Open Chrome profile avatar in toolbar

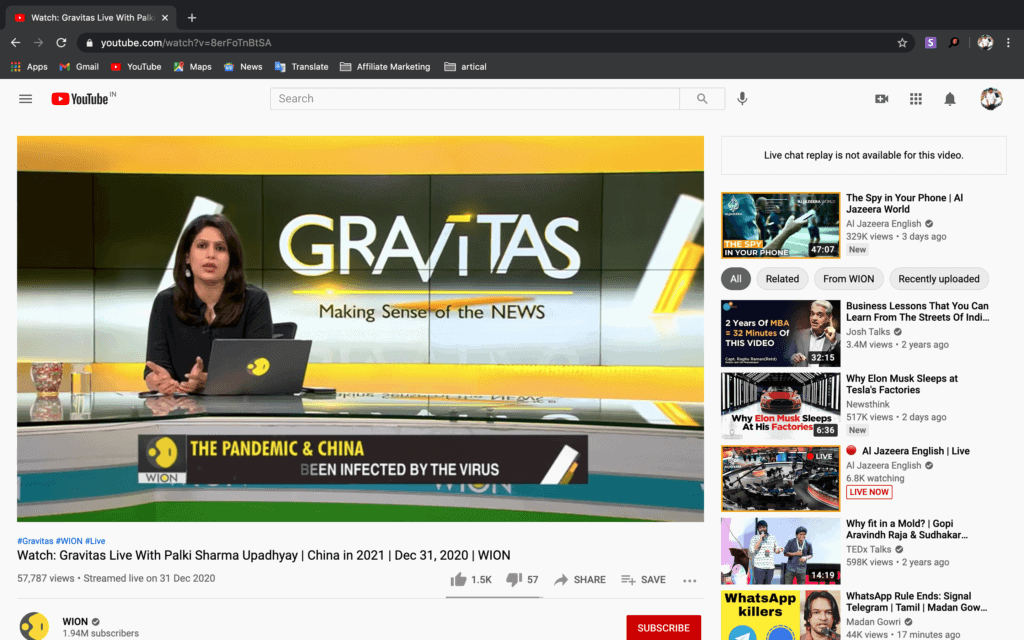985,42
